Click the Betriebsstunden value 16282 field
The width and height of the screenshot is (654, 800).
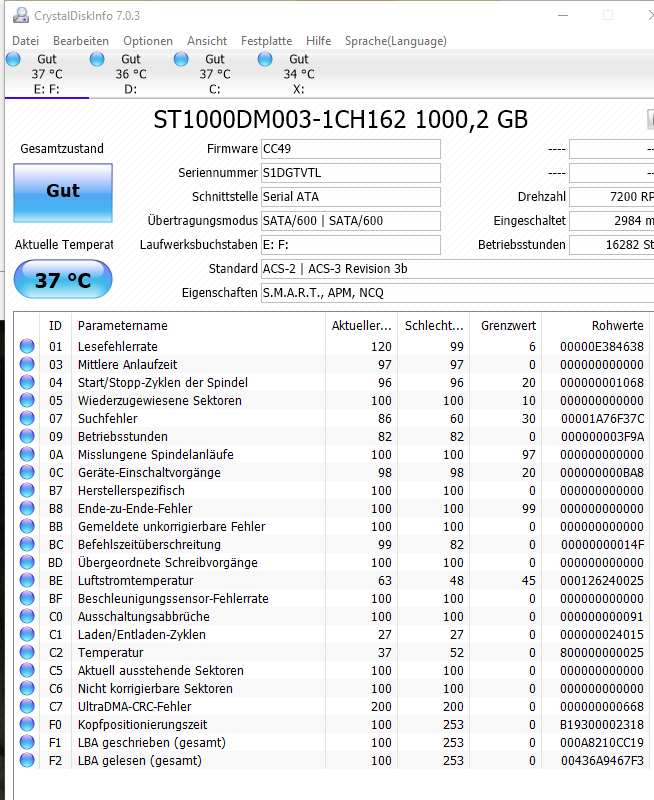tap(612, 245)
